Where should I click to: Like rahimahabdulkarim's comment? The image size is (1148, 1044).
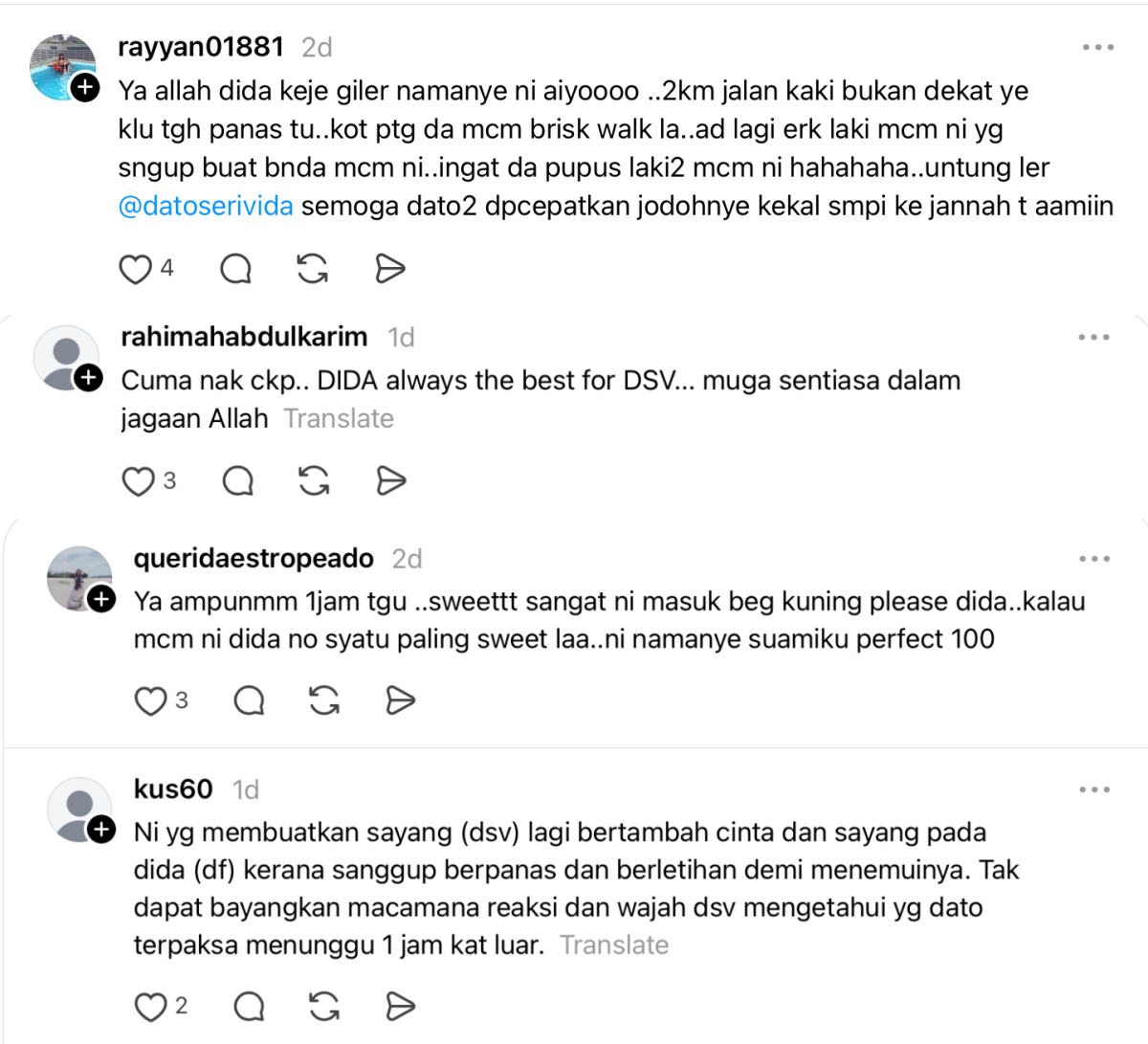[x=138, y=480]
